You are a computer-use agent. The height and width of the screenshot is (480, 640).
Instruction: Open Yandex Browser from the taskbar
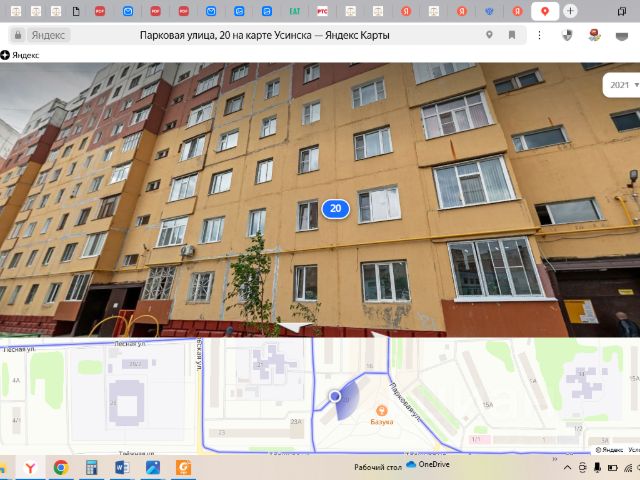(30, 468)
